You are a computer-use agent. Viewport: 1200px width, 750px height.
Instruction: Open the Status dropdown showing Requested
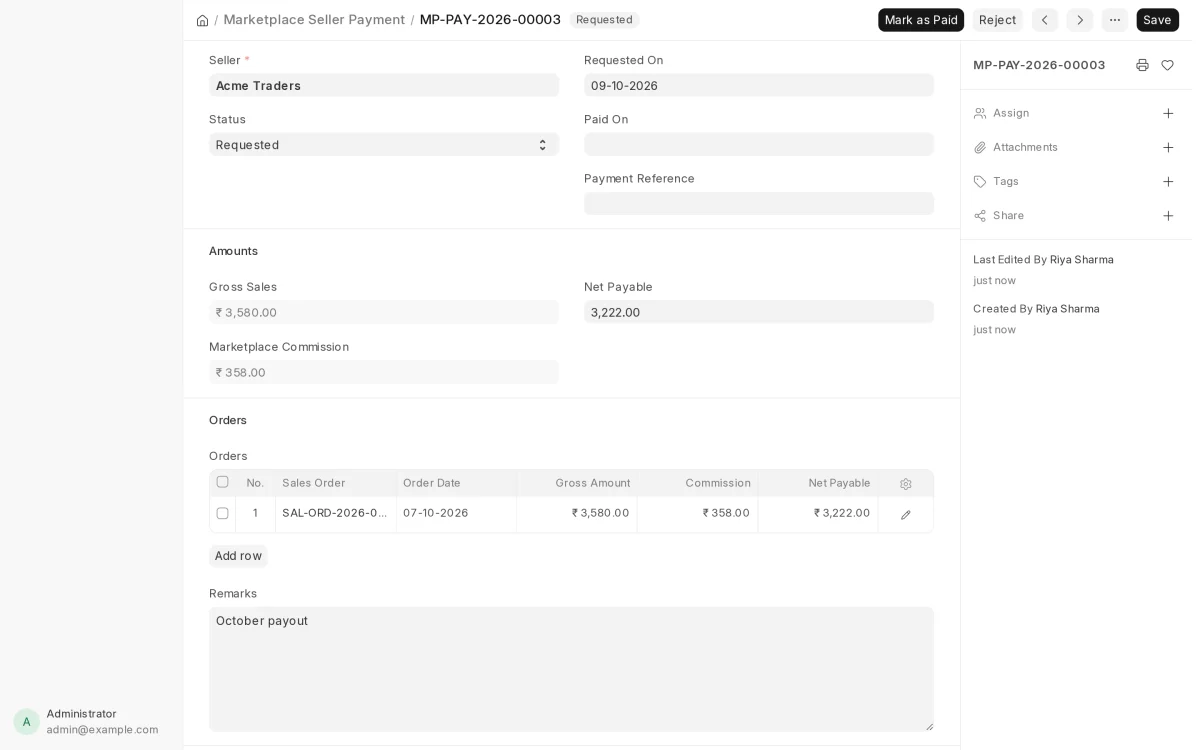[x=384, y=145]
